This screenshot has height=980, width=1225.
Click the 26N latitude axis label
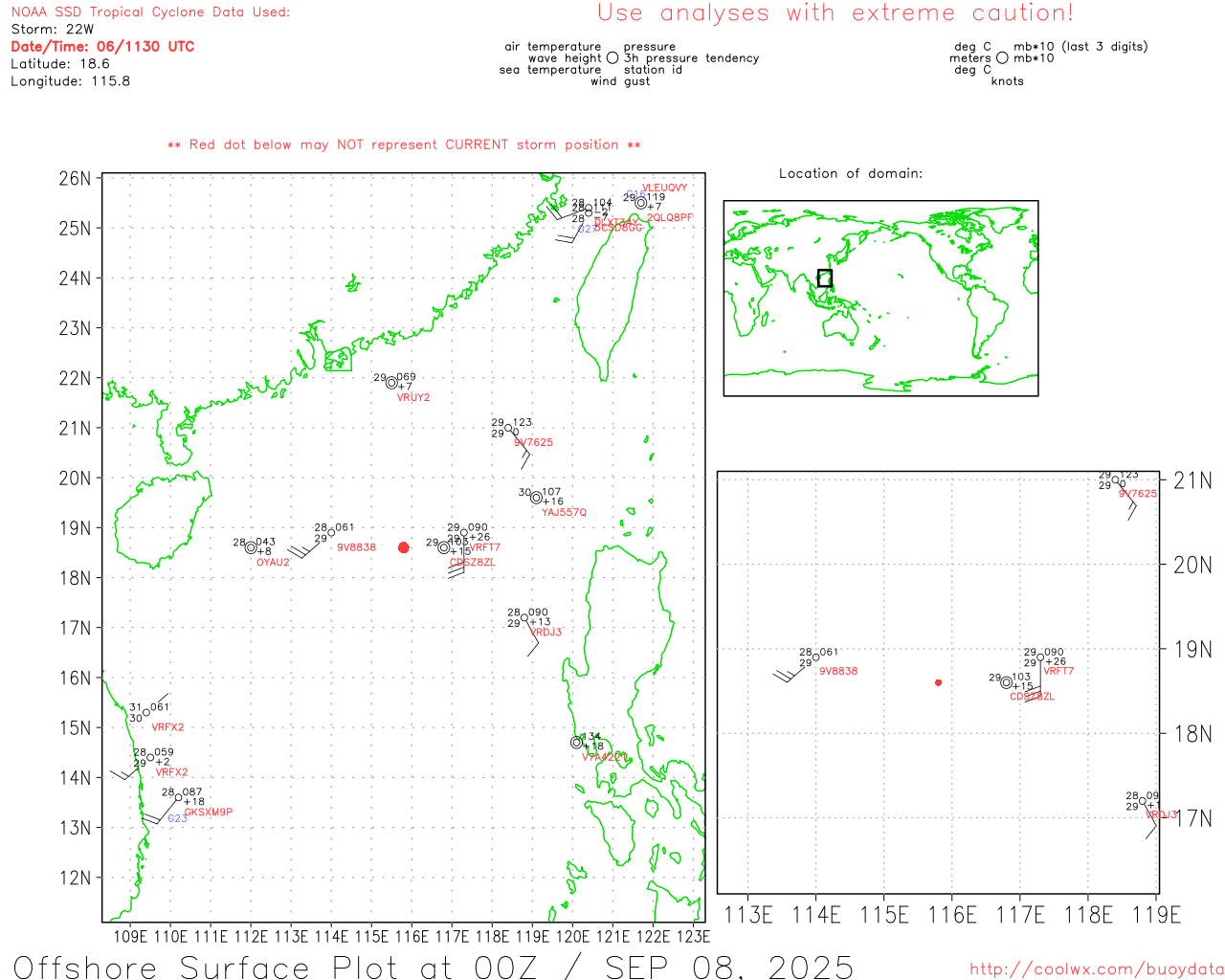76,179
